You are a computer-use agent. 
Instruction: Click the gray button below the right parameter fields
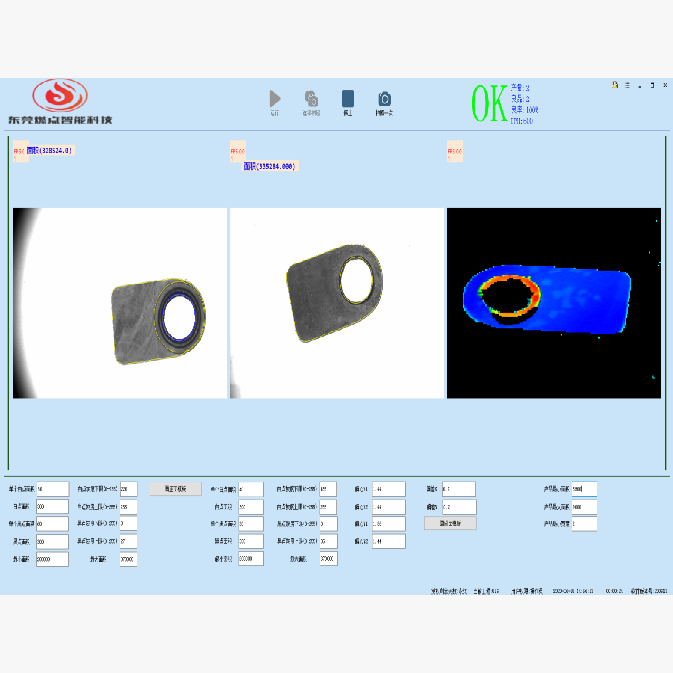[450, 523]
